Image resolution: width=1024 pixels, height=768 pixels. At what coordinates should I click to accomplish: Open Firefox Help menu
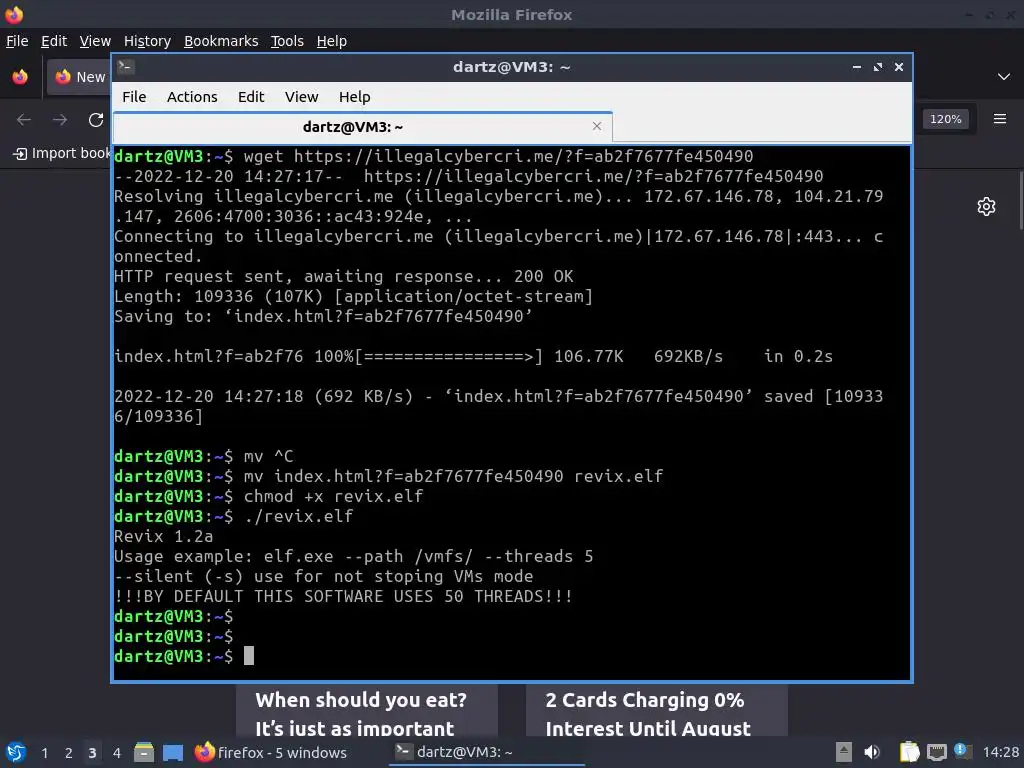(332, 41)
